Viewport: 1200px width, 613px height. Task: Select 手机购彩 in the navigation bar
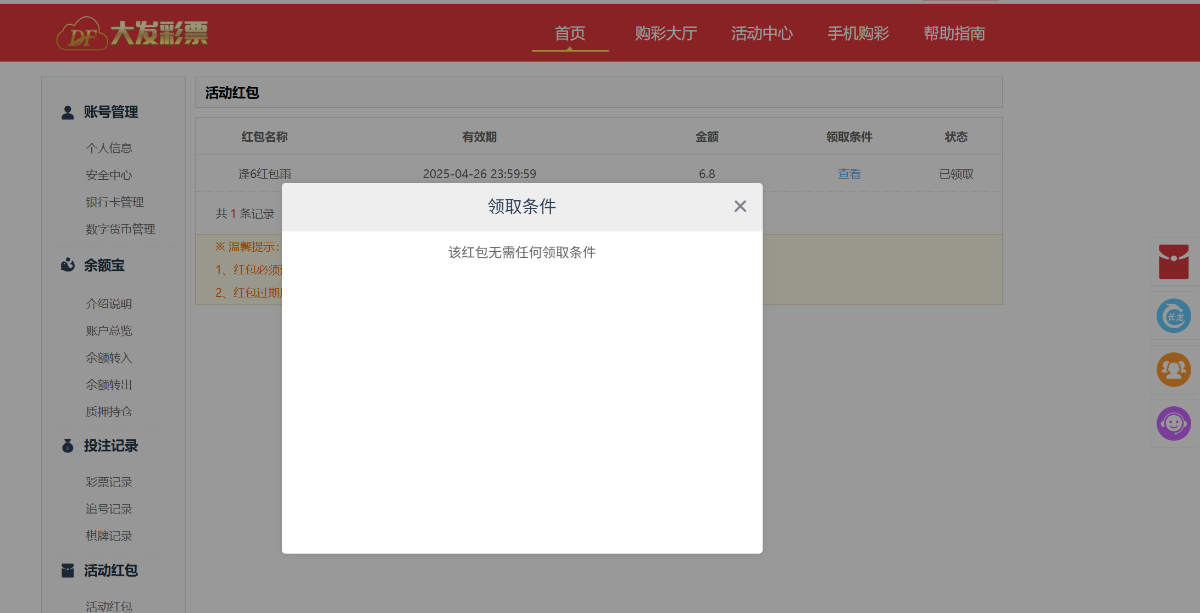[x=858, y=33]
